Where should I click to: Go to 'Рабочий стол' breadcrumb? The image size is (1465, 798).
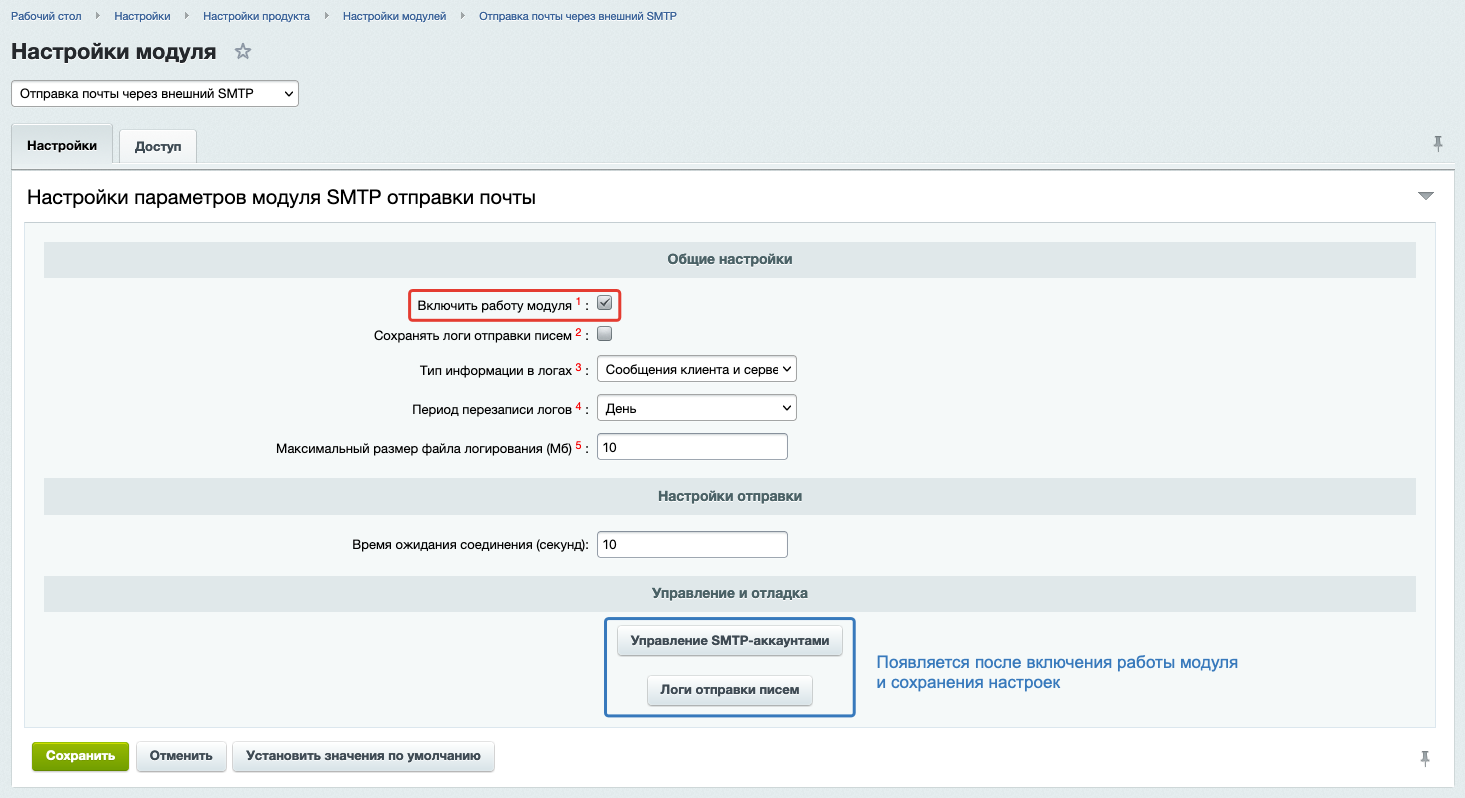46,17
